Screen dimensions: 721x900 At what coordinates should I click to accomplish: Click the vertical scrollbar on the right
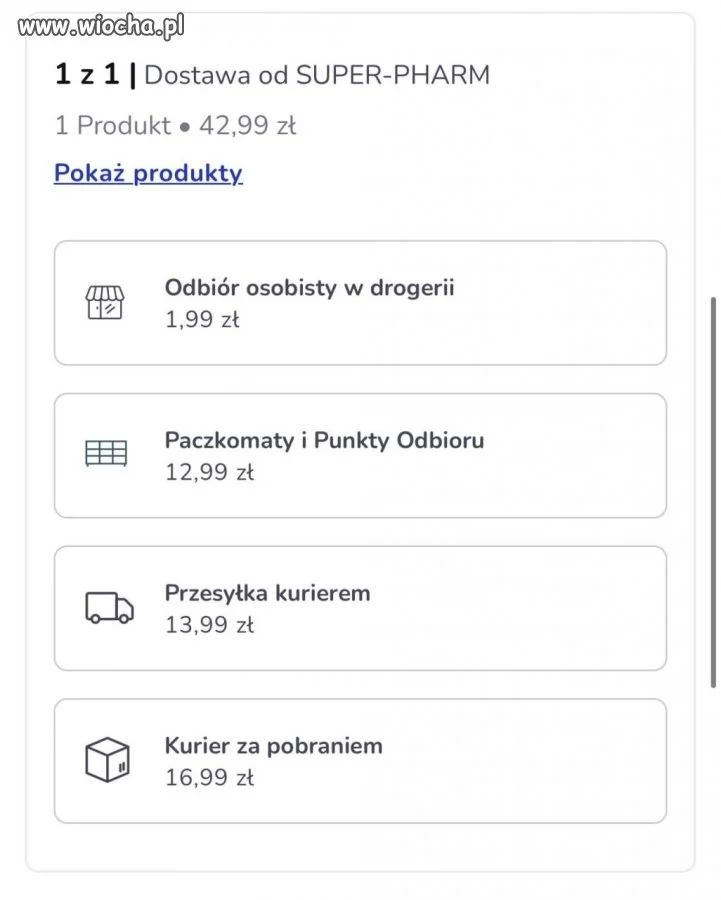(x=713, y=490)
